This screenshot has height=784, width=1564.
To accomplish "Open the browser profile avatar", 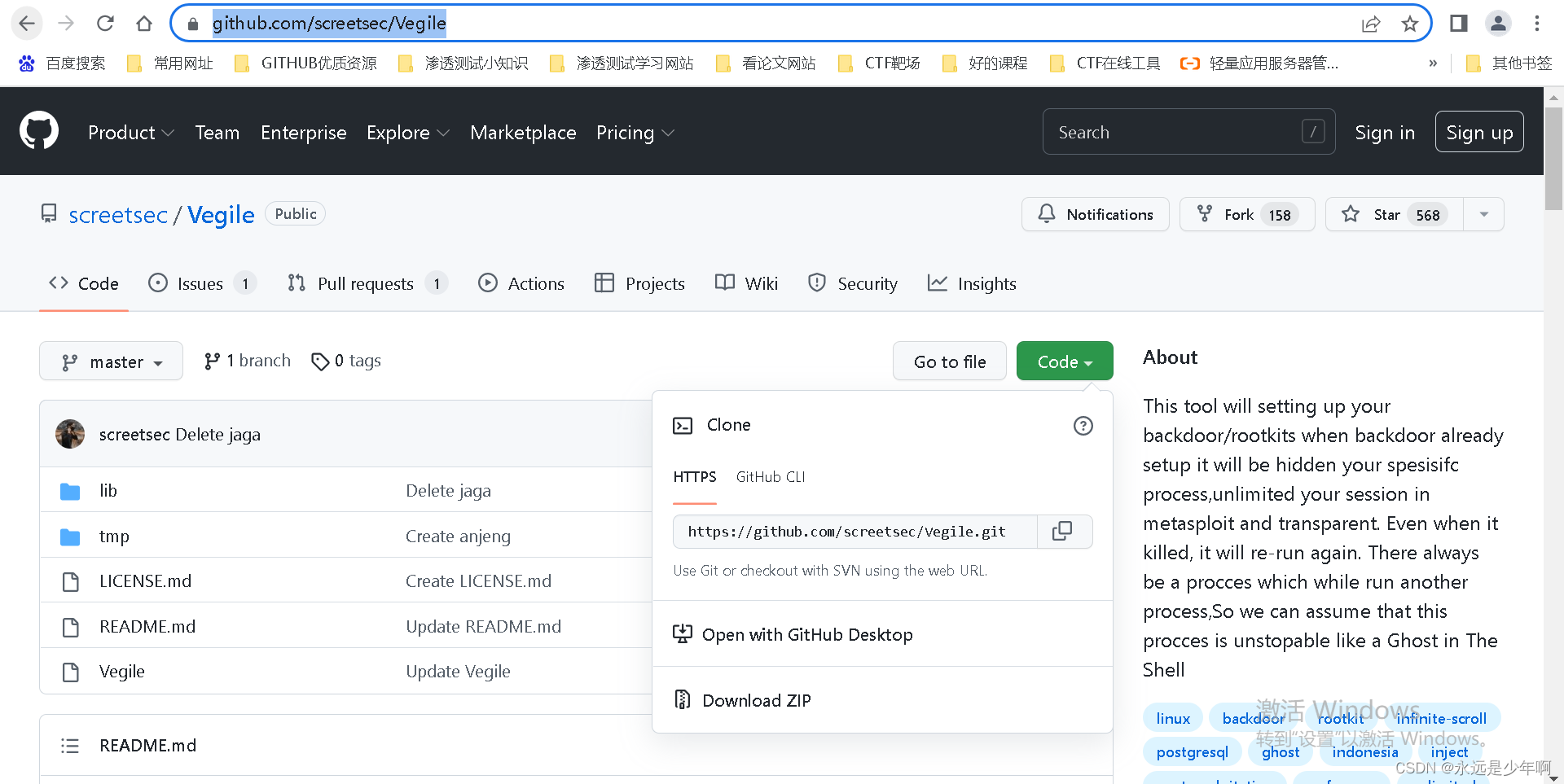I will coord(1498,24).
